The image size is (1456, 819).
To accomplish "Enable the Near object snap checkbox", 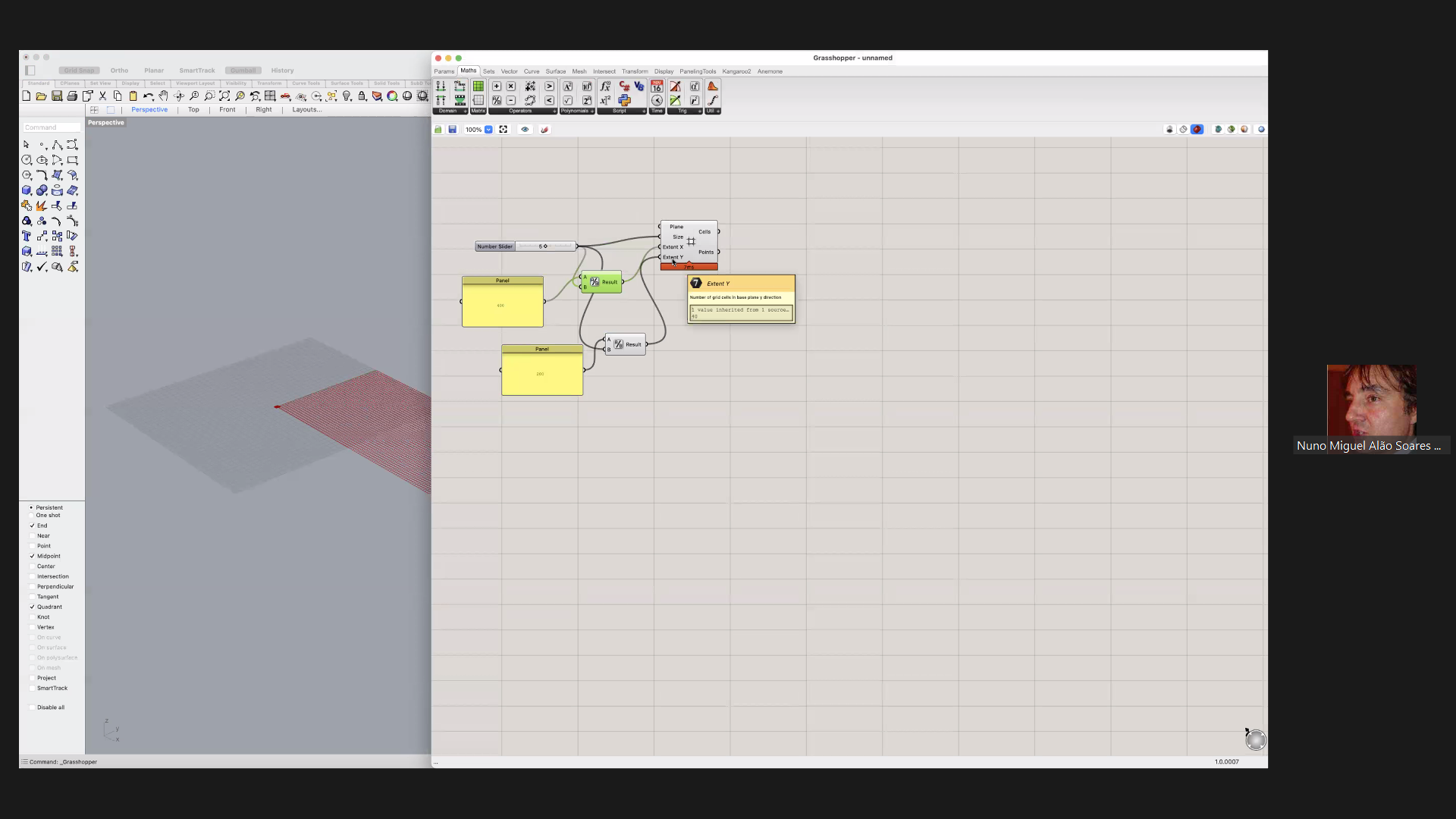I will (32, 535).
